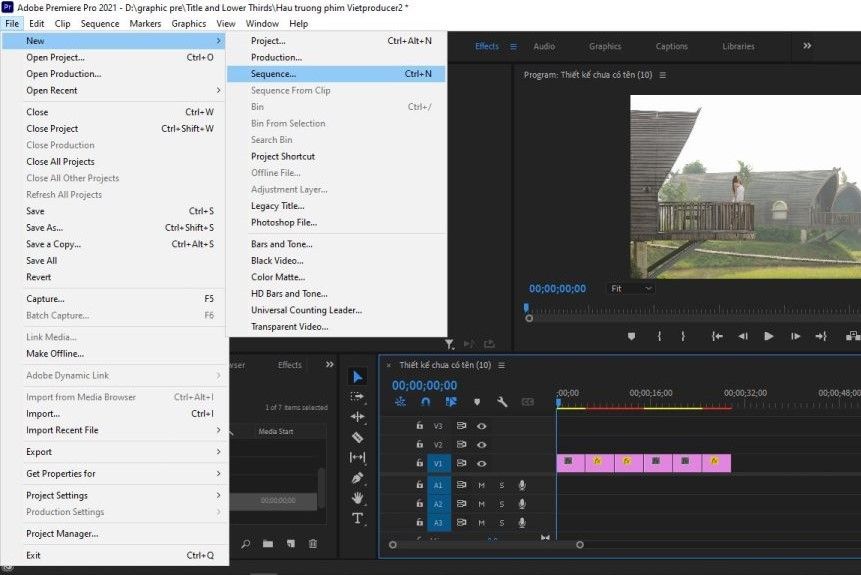Play the video in Program monitor
Screen dimensions: 861x575
(x=768, y=337)
